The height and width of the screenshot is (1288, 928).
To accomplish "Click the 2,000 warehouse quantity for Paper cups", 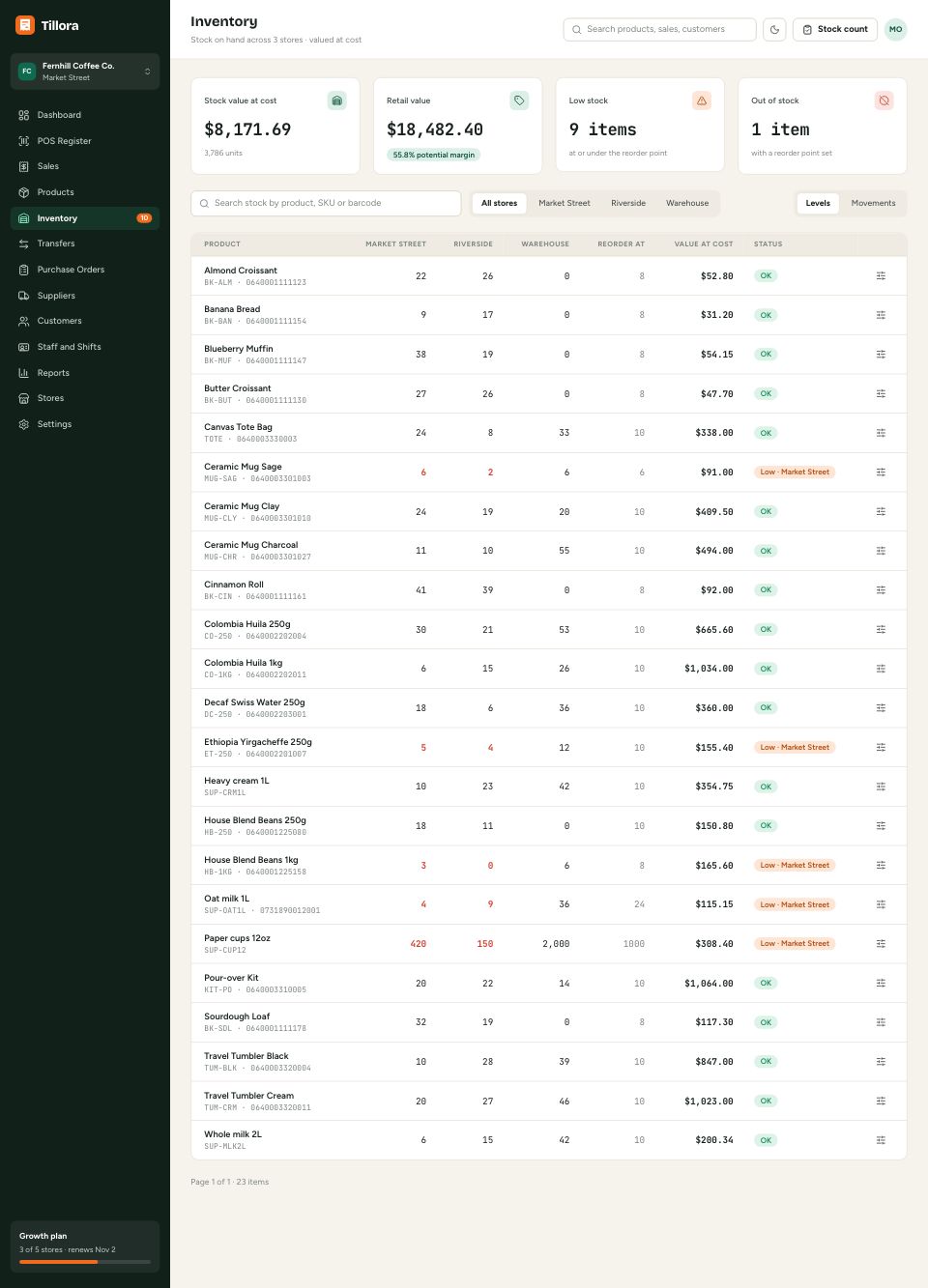I will (x=556, y=944).
